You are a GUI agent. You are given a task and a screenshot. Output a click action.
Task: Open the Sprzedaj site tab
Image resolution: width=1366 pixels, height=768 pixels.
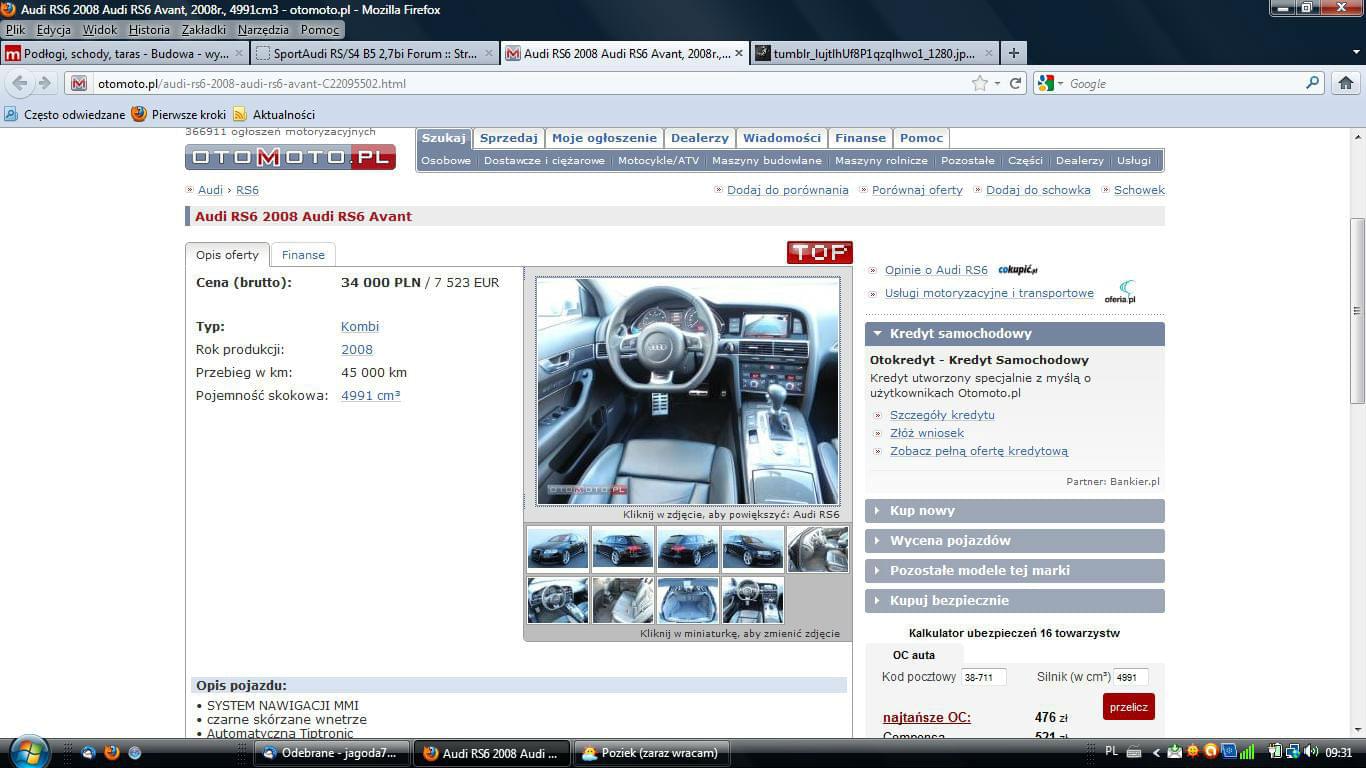tap(508, 138)
